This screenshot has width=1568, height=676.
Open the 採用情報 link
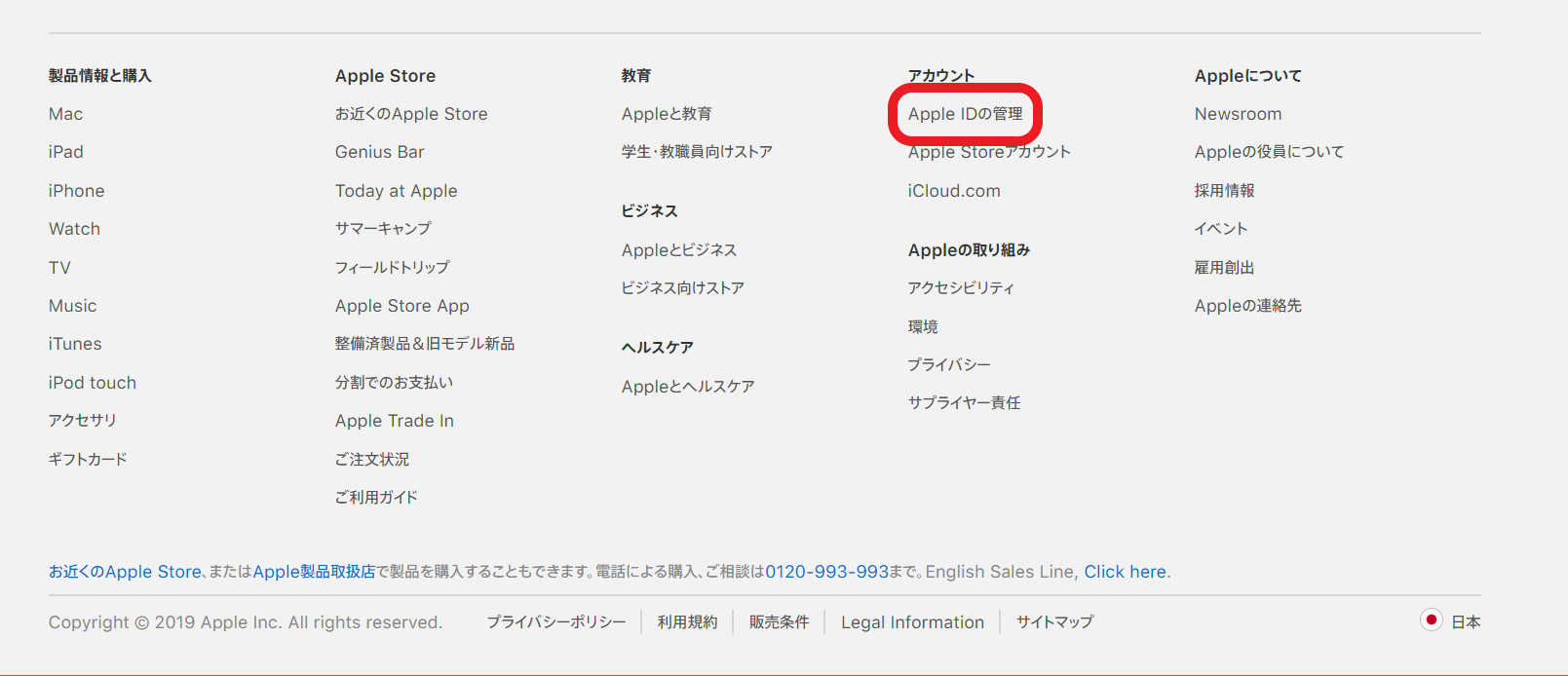click(1225, 191)
